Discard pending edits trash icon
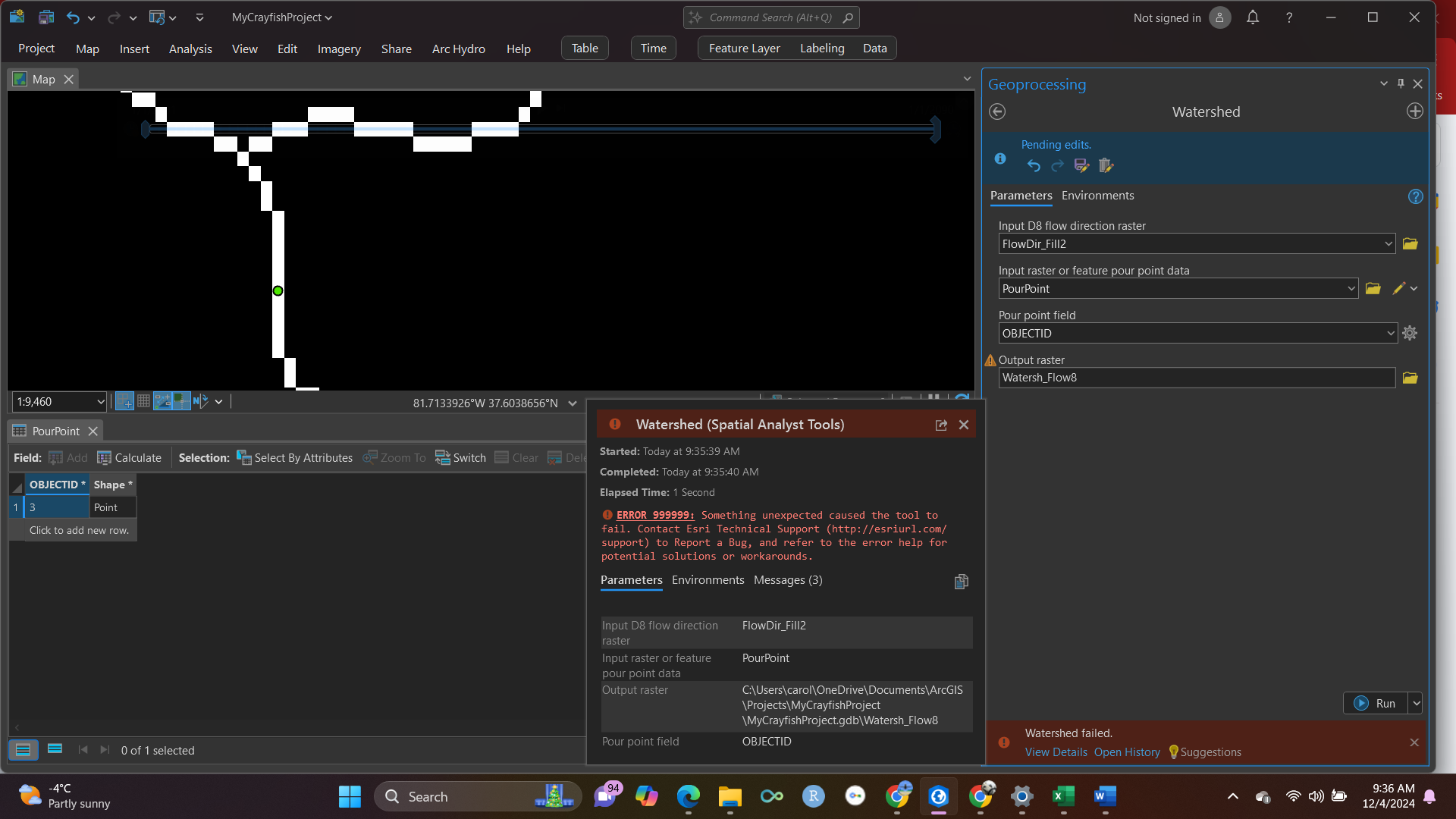Screen dimensions: 1456x819 click(x=1106, y=165)
